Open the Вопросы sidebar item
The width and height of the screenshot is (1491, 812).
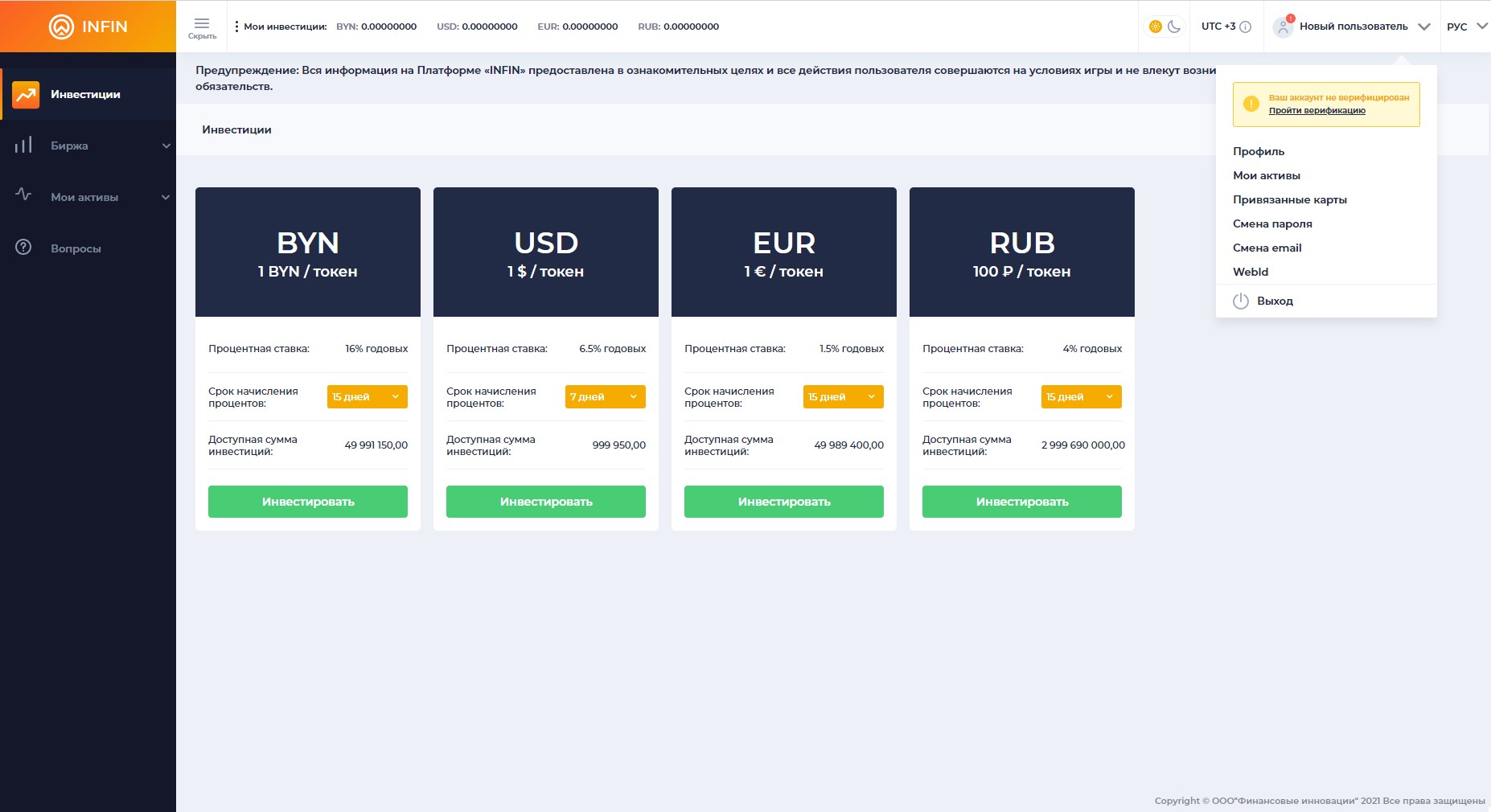[88, 248]
